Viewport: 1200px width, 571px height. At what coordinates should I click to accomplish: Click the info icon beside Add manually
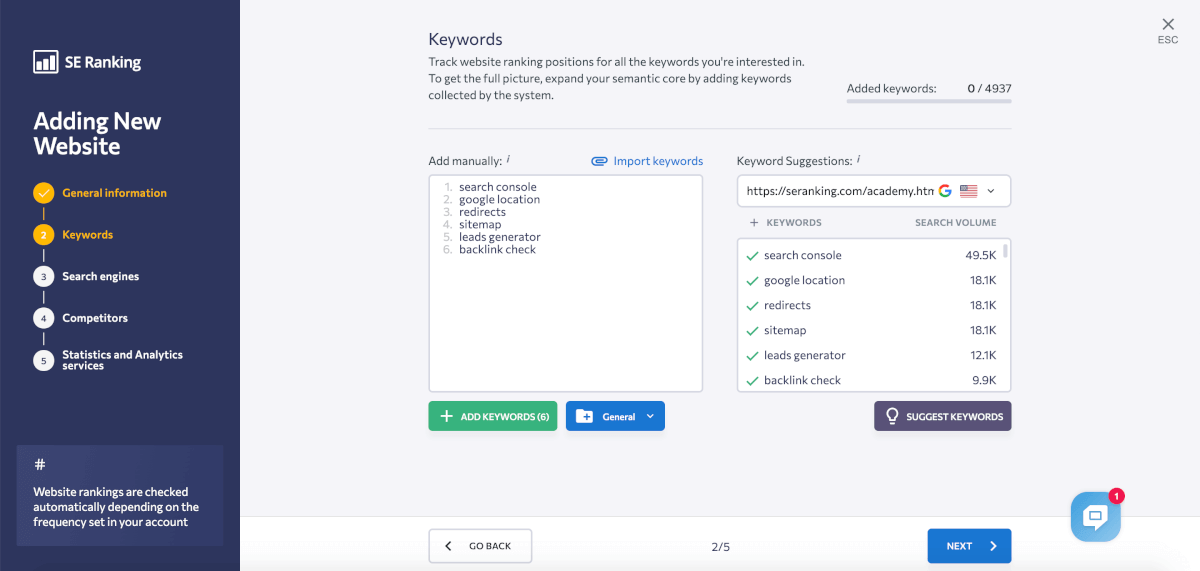click(x=508, y=160)
